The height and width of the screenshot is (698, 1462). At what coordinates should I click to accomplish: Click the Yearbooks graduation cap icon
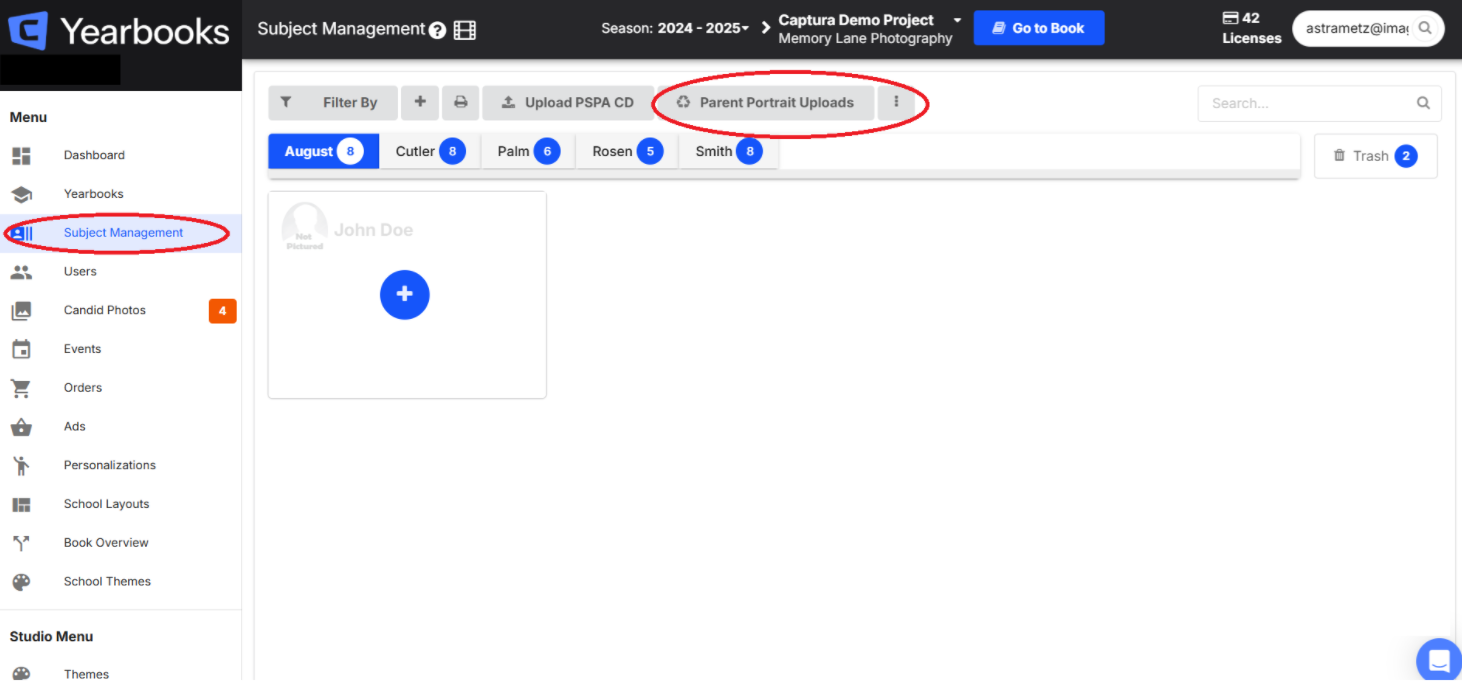tap(21, 194)
